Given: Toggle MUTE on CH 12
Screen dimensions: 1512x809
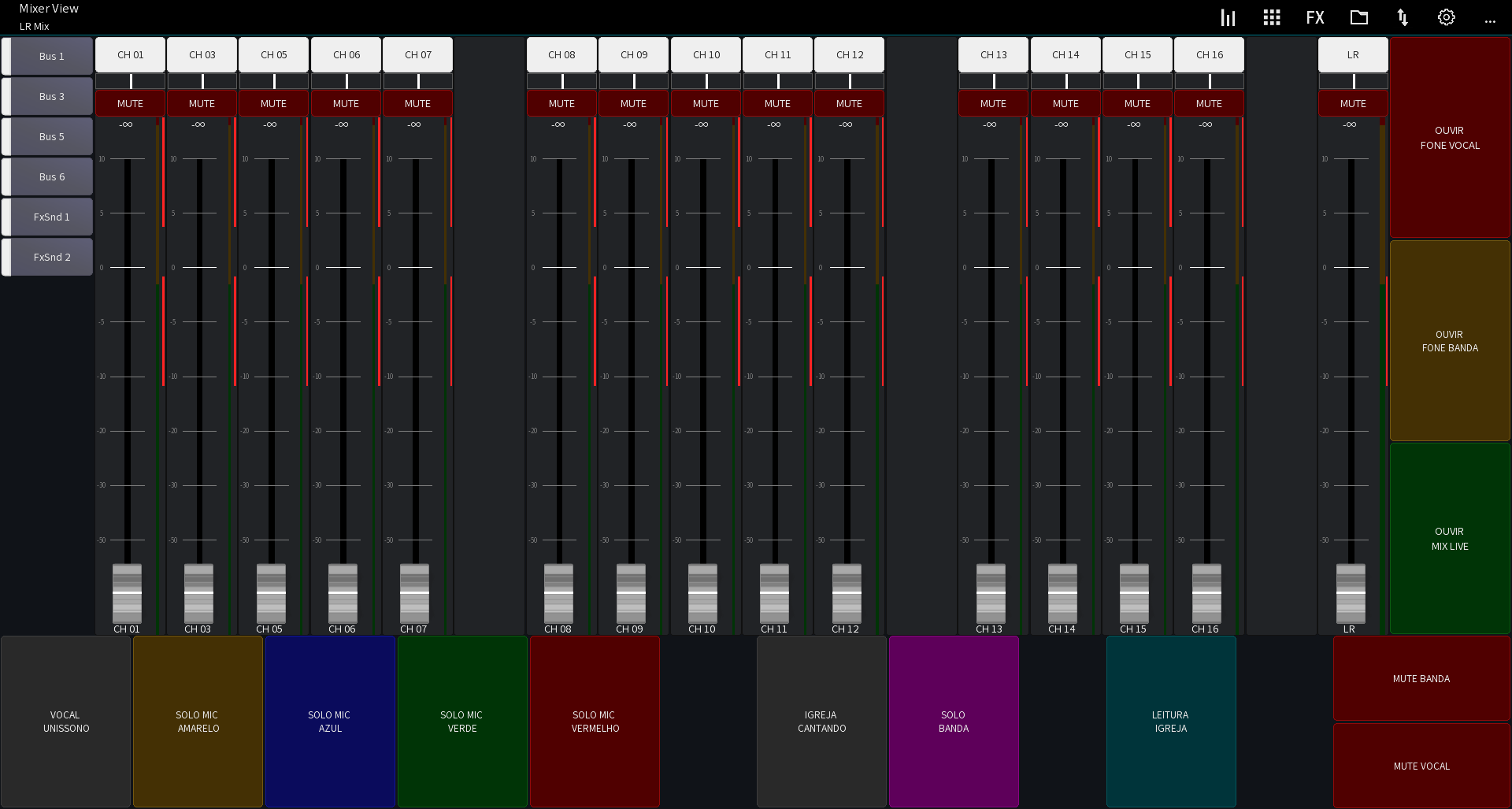Looking at the screenshot, I should coord(849,103).
